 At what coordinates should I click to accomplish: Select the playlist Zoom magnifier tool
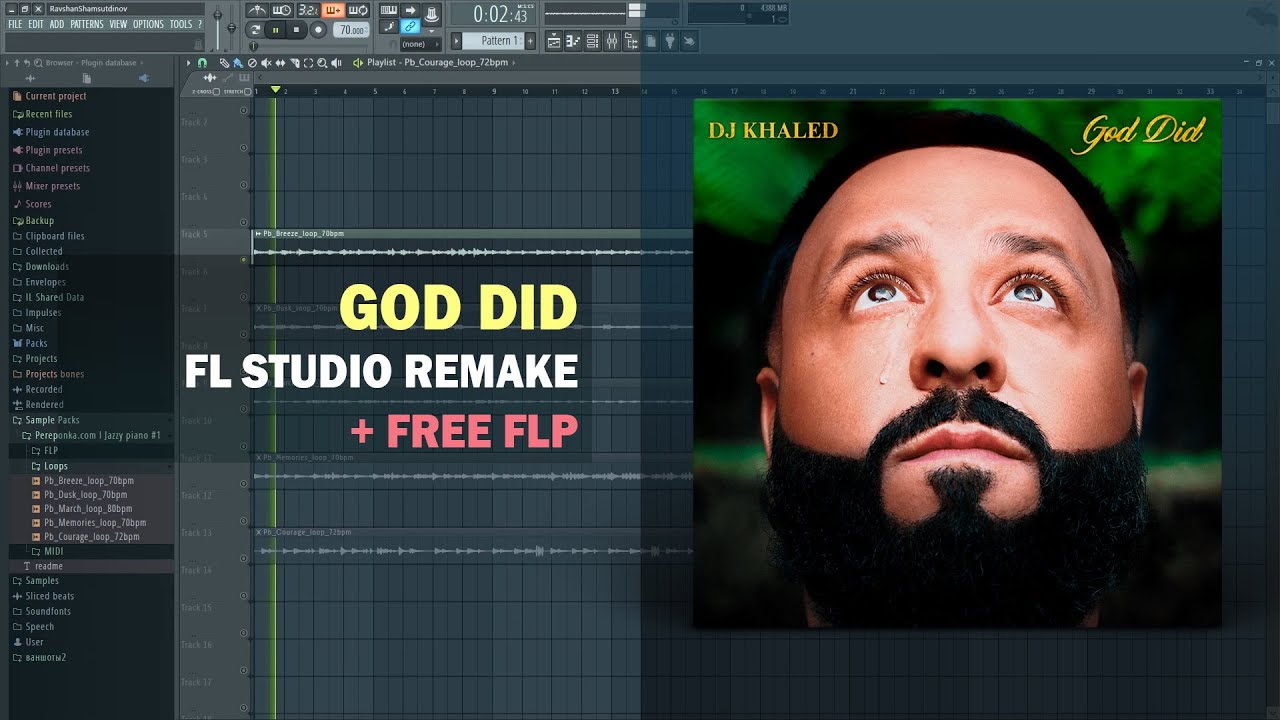(x=322, y=63)
